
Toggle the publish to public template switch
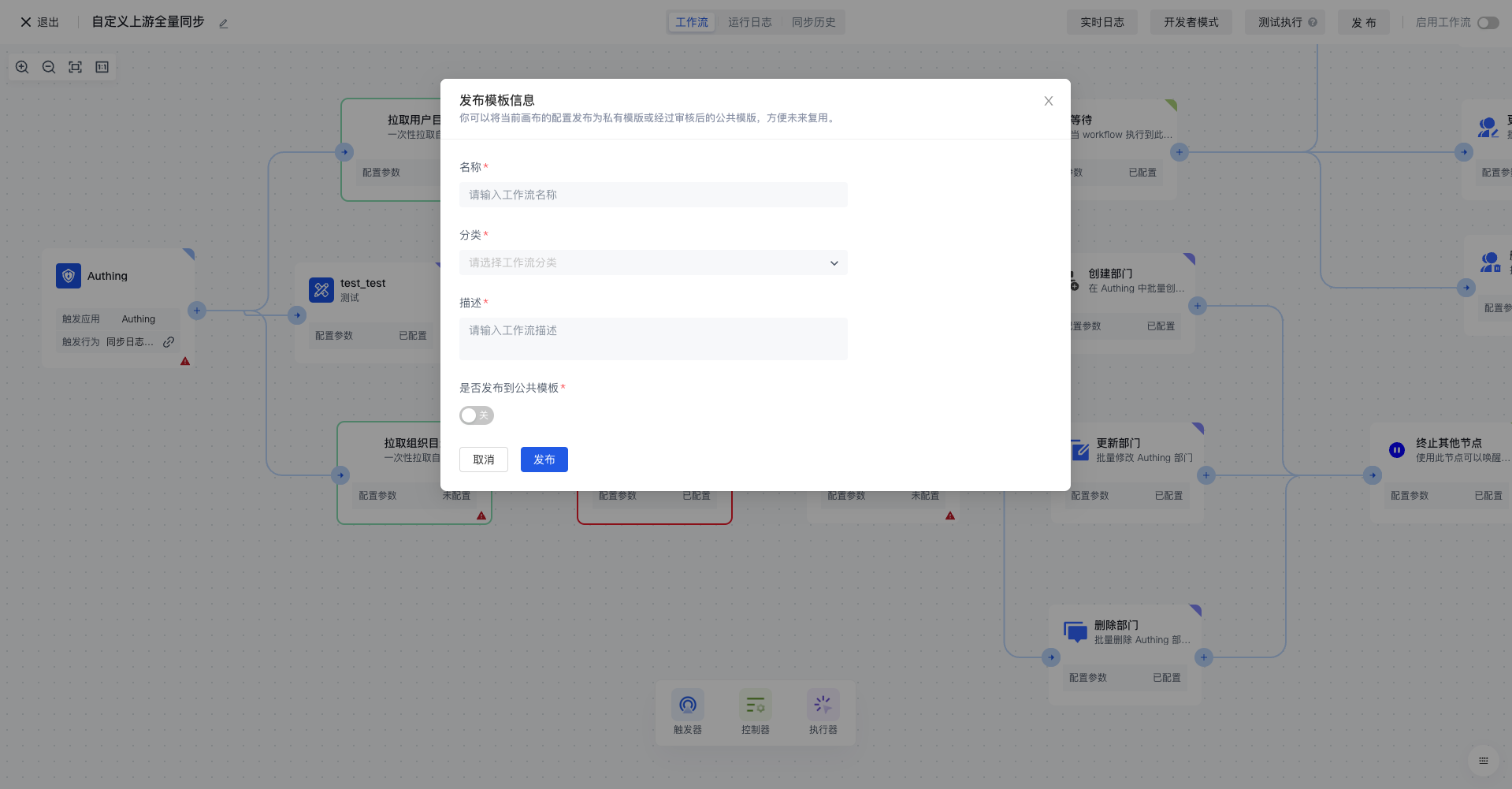(477, 415)
